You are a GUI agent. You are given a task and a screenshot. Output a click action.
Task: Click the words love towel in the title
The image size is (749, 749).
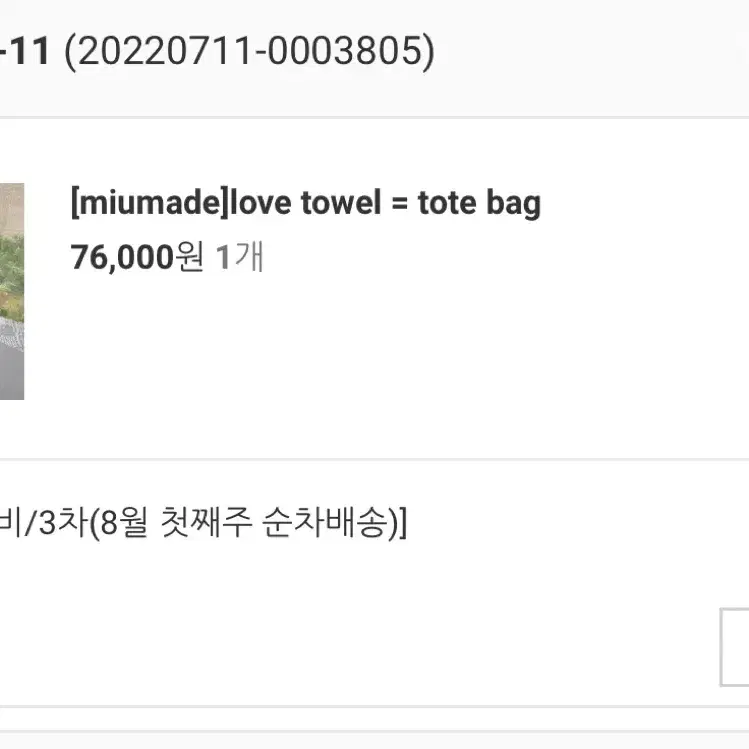click(x=306, y=203)
